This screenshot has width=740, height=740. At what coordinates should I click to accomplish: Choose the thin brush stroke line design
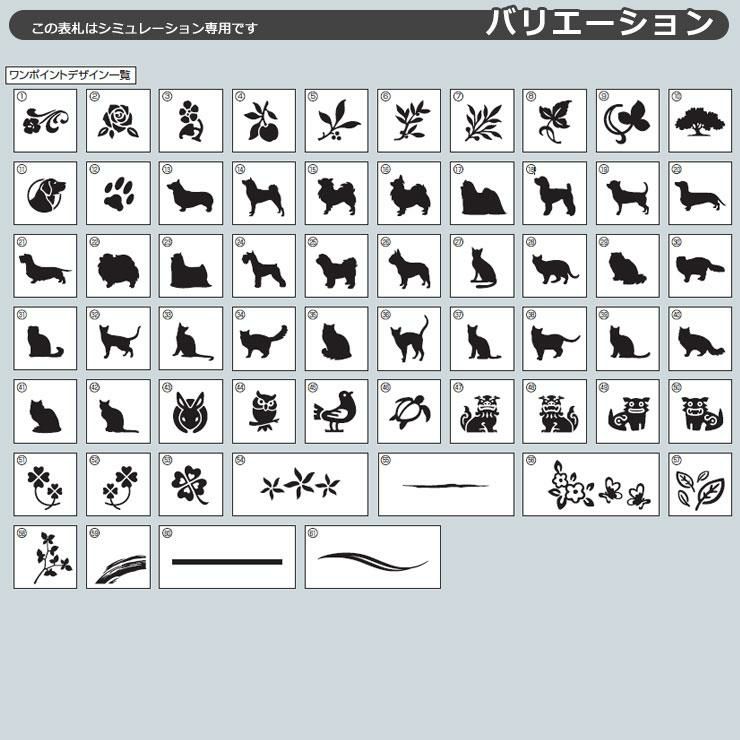446,485
